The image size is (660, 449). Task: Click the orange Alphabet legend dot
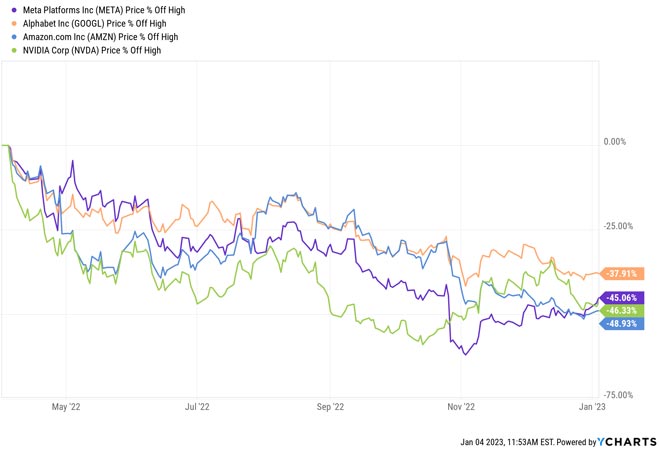pyautogui.click(x=9, y=22)
